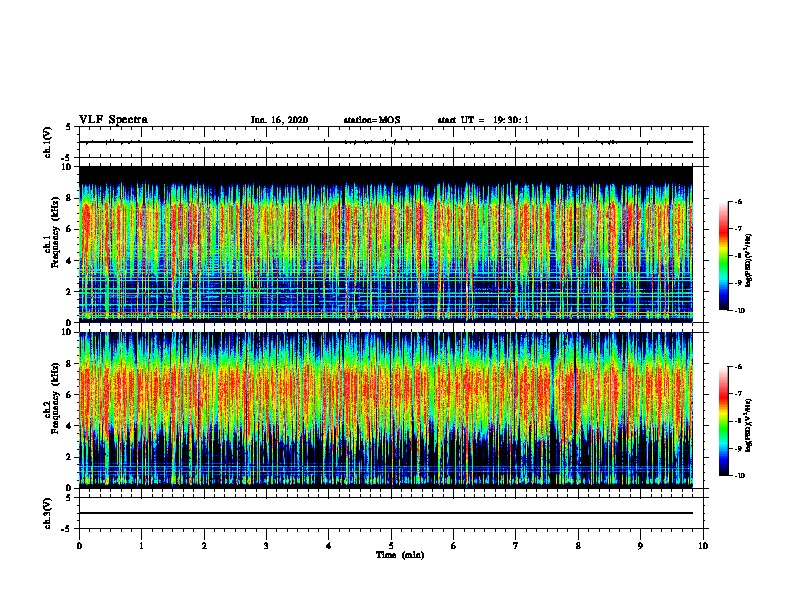Click the "station=MOS" header label

tap(372, 120)
